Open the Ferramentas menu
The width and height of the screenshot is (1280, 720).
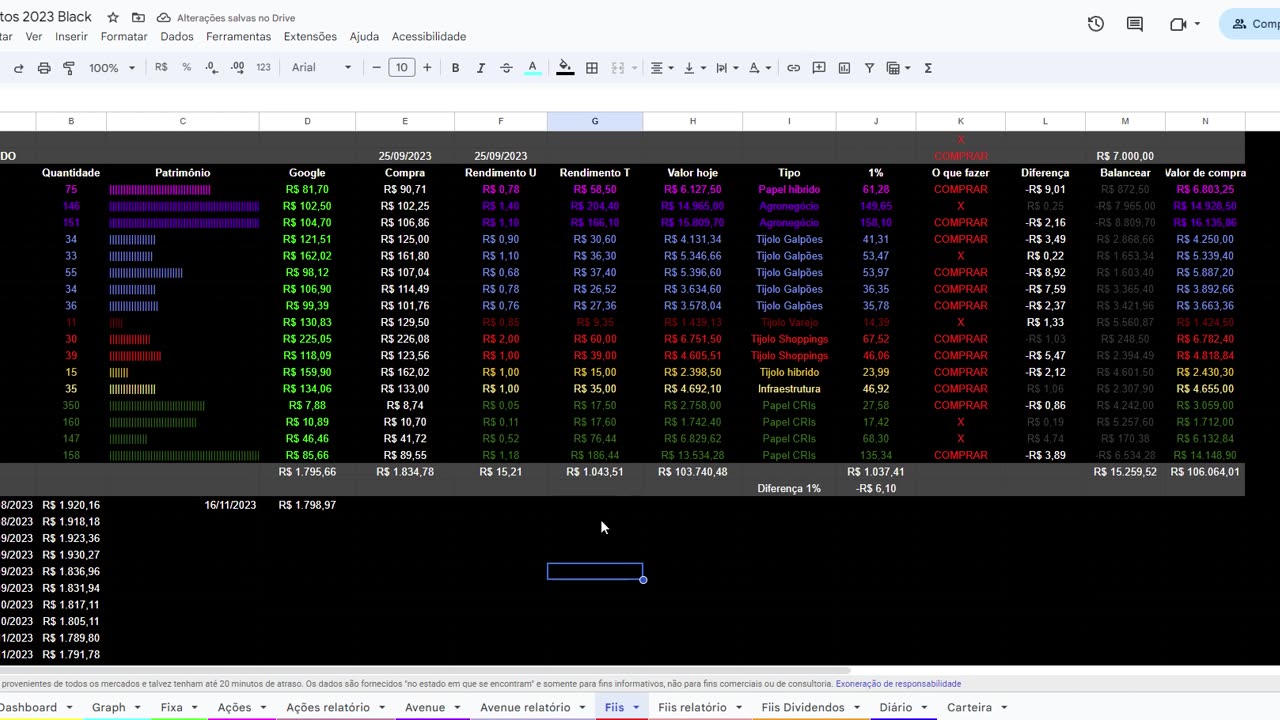239,36
